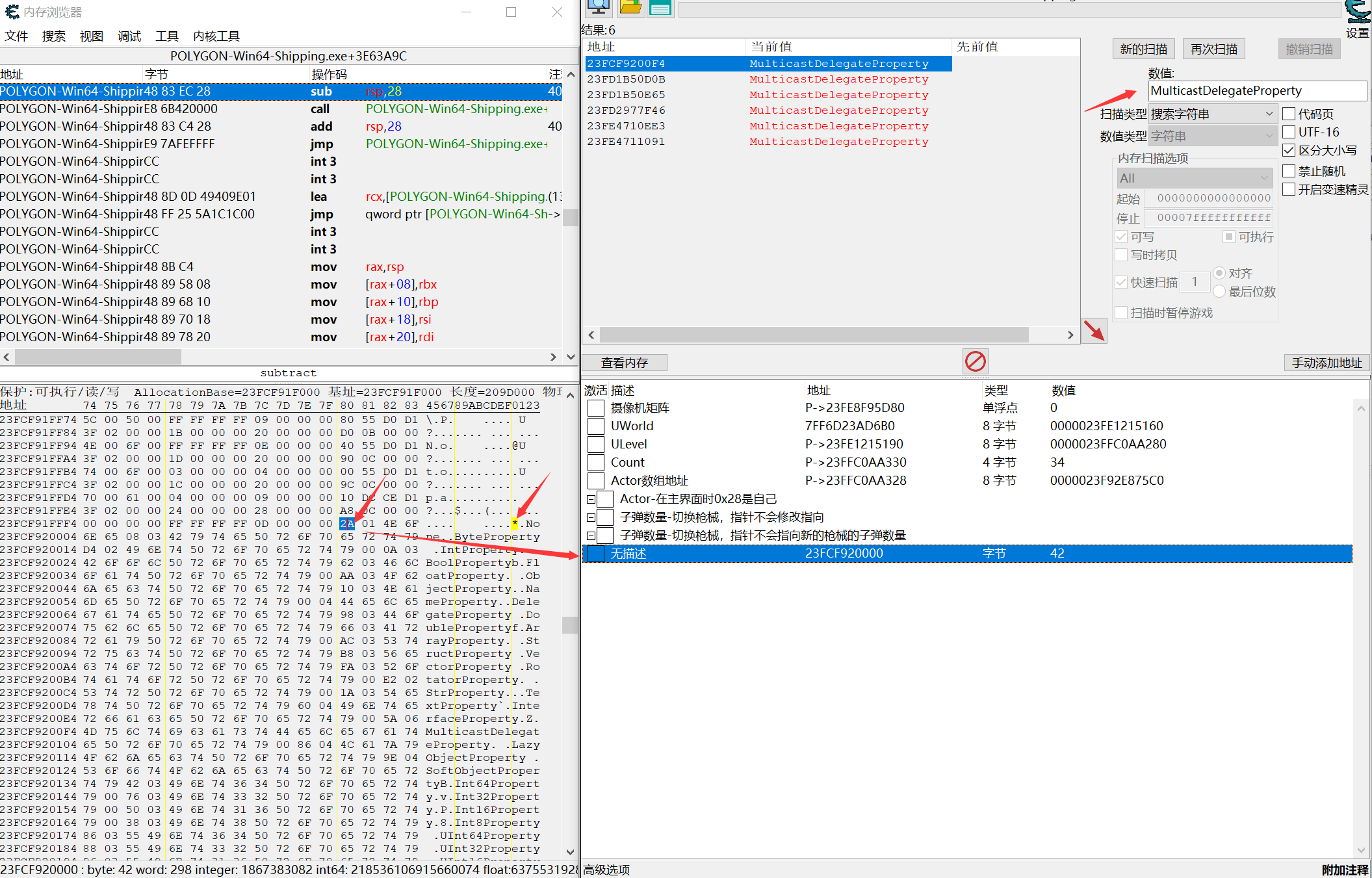Activate the ULevel entry checkbox

pyautogui.click(x=596, y=445)
